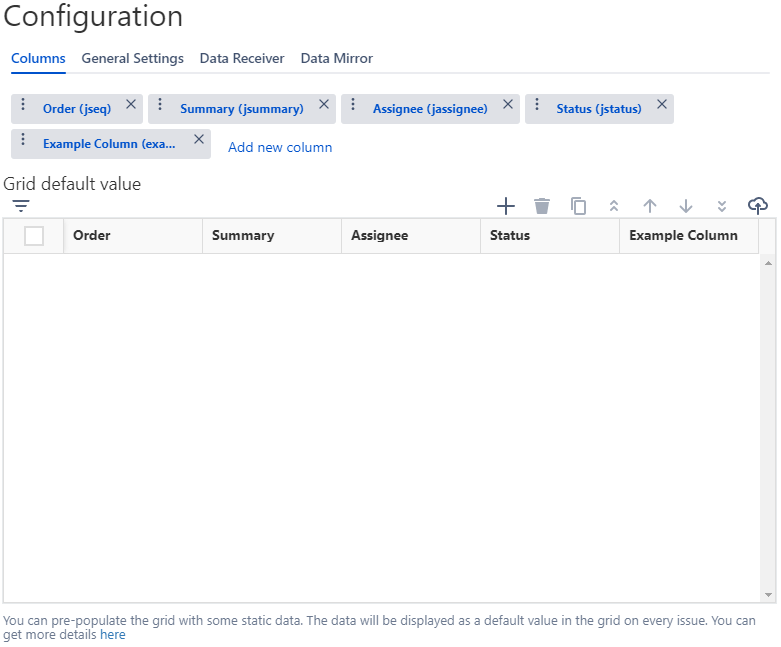This screenshot has height=647, width=781.
Task: Click the trash icon to delete rows
Action: pos(542,206)
